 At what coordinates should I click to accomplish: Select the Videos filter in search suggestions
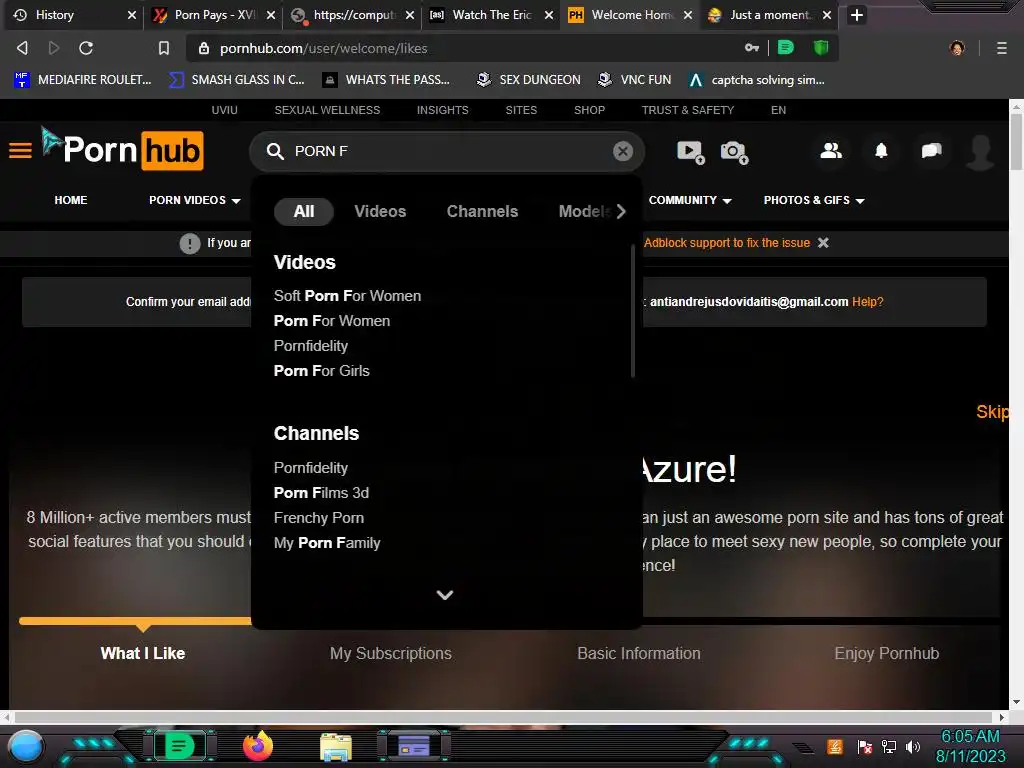[x=380, y=212]
